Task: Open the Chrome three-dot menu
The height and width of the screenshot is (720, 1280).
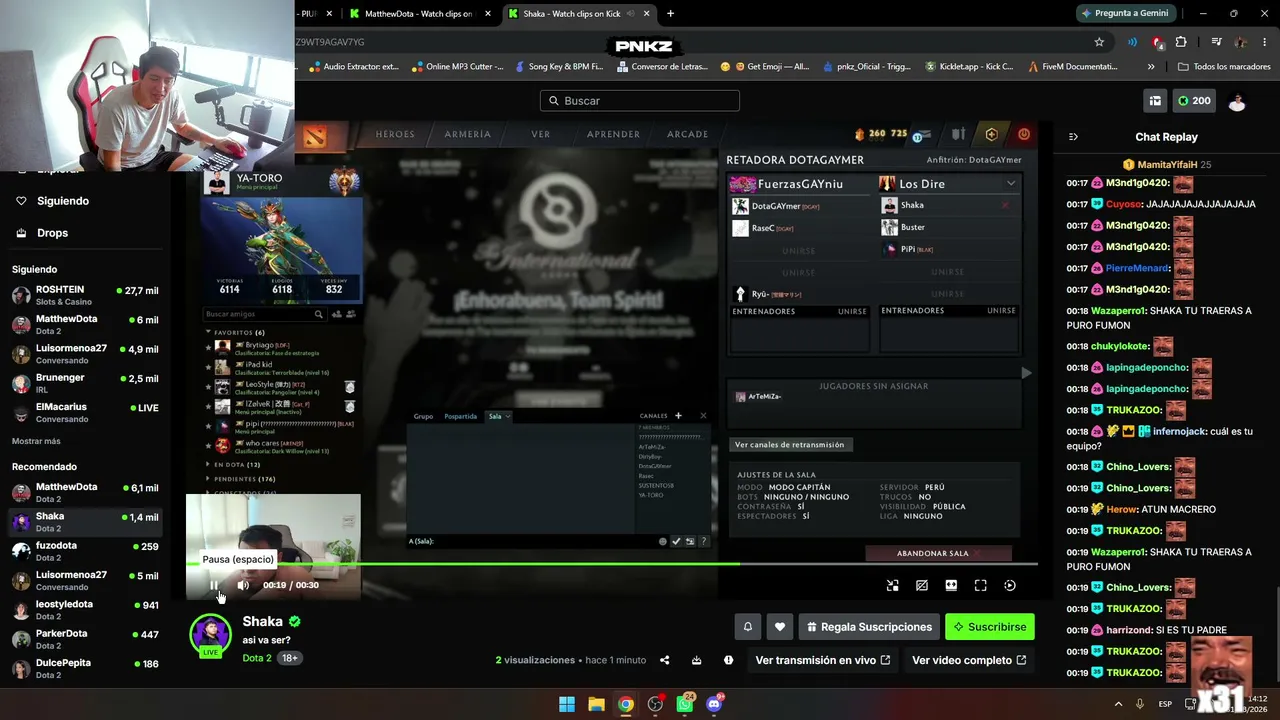Action: tap(1266, 42)
